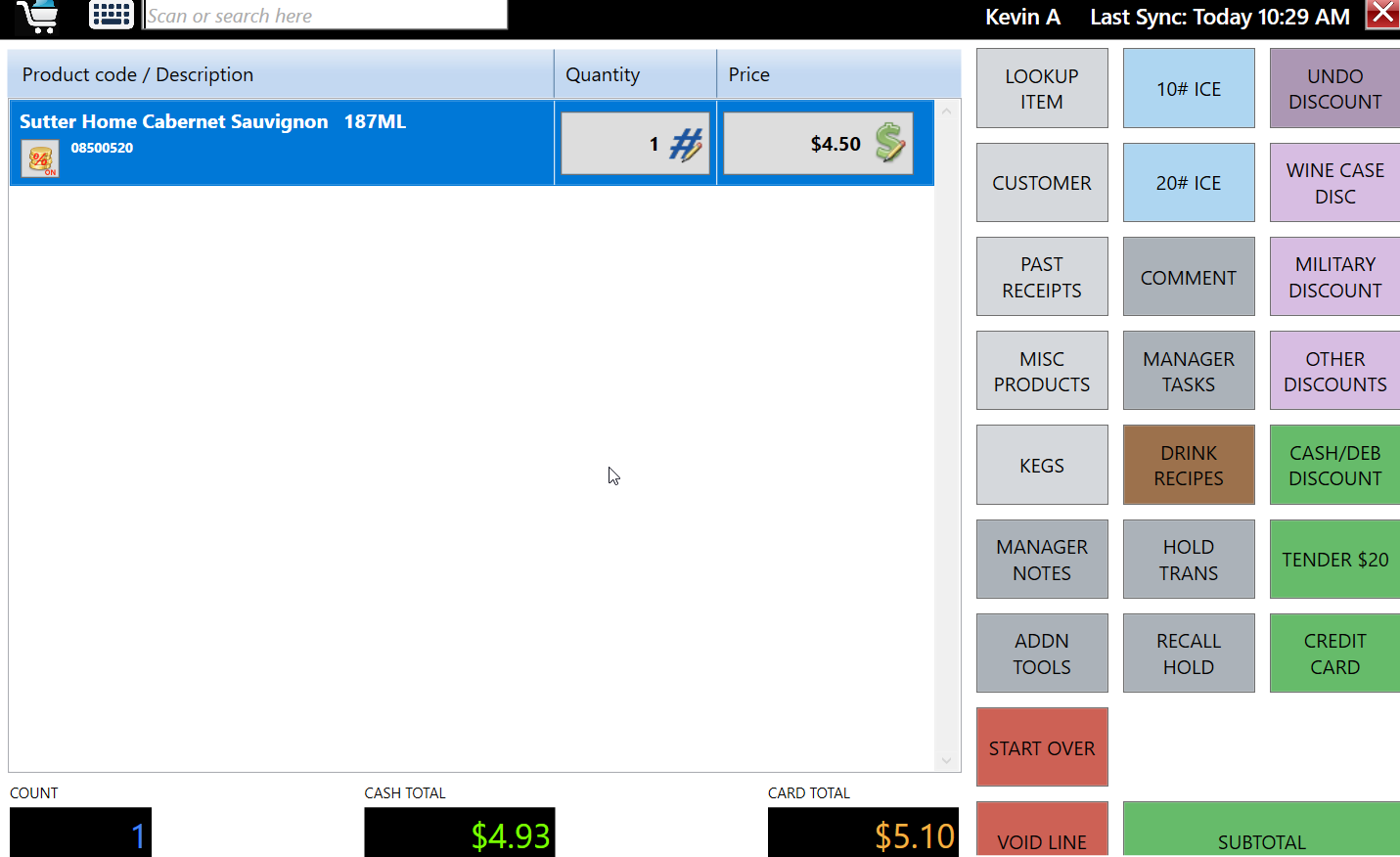Screen dimensions: 1400x857
Task: Open MANAGER TASKS
Action: click(x=1189, y=371)
